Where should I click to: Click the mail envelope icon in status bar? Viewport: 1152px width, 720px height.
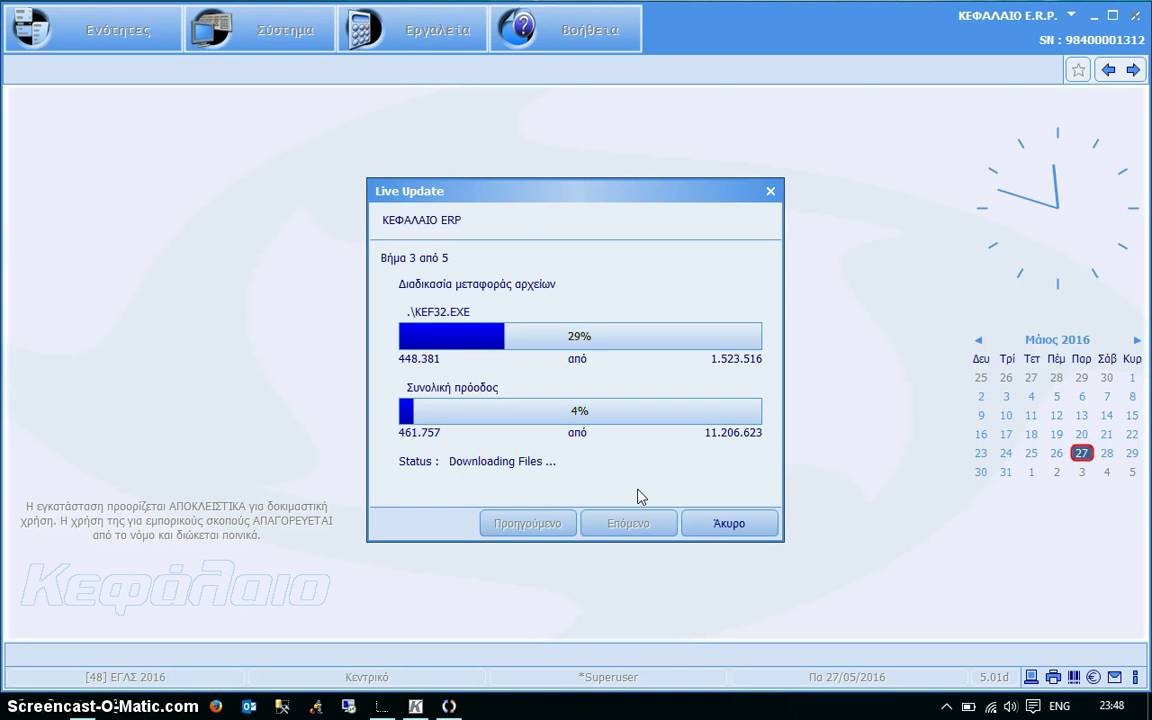click(x=1115, y=677)
